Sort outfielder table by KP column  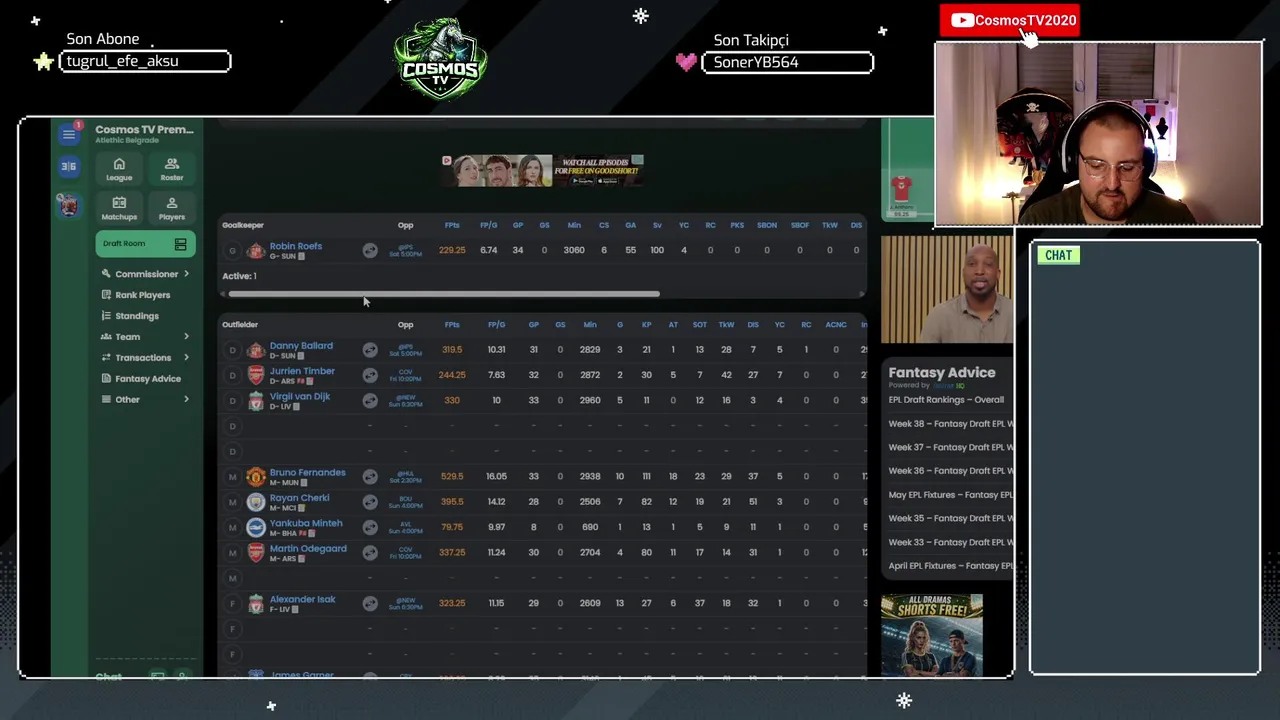646,325
